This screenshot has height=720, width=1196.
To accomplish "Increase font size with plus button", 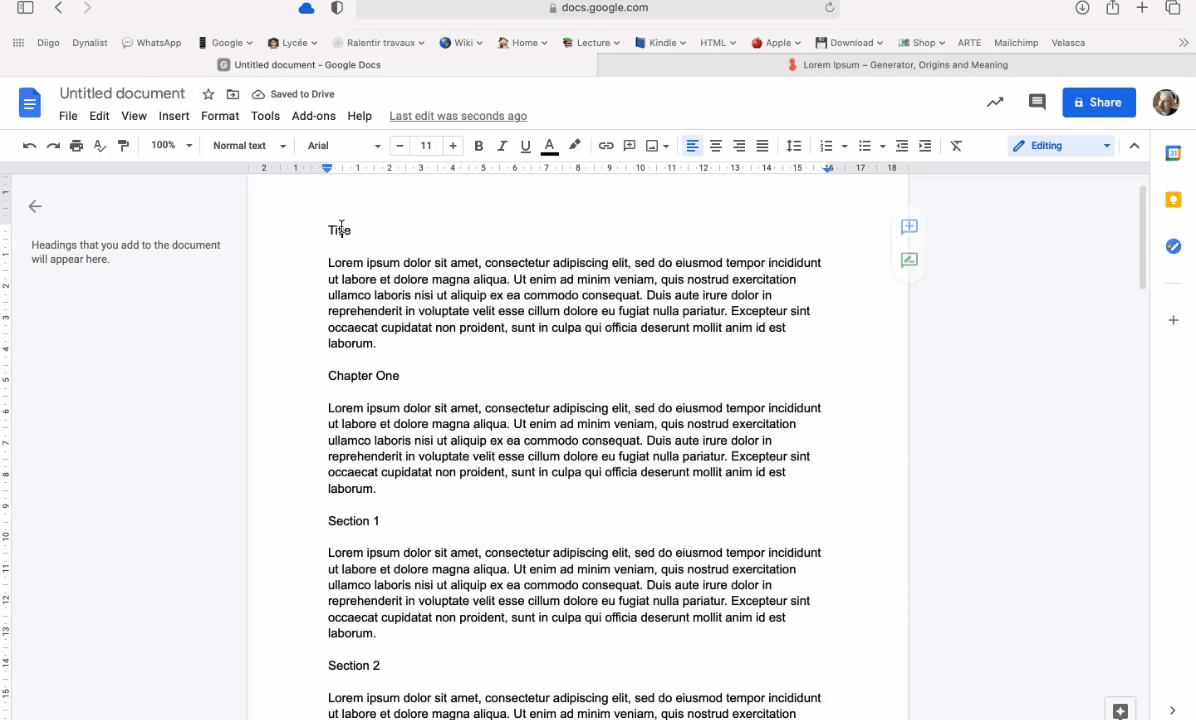I will coord(453,146).
